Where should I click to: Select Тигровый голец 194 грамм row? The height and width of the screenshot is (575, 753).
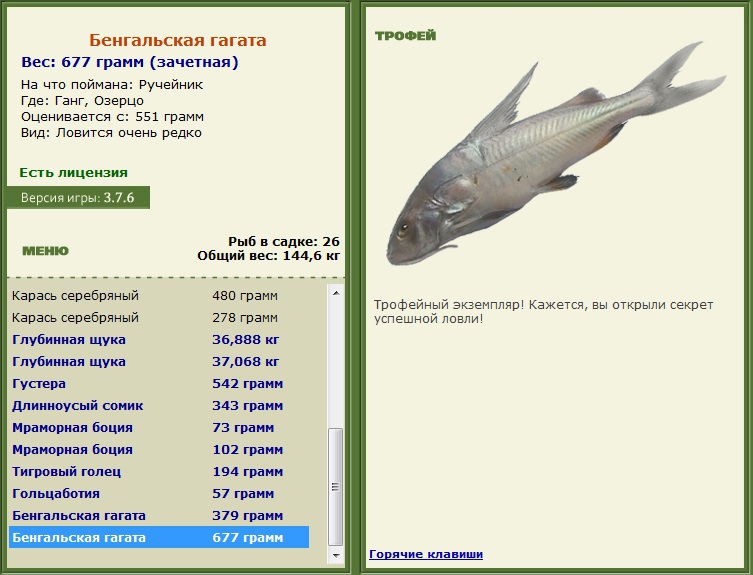tap(158, 472)
